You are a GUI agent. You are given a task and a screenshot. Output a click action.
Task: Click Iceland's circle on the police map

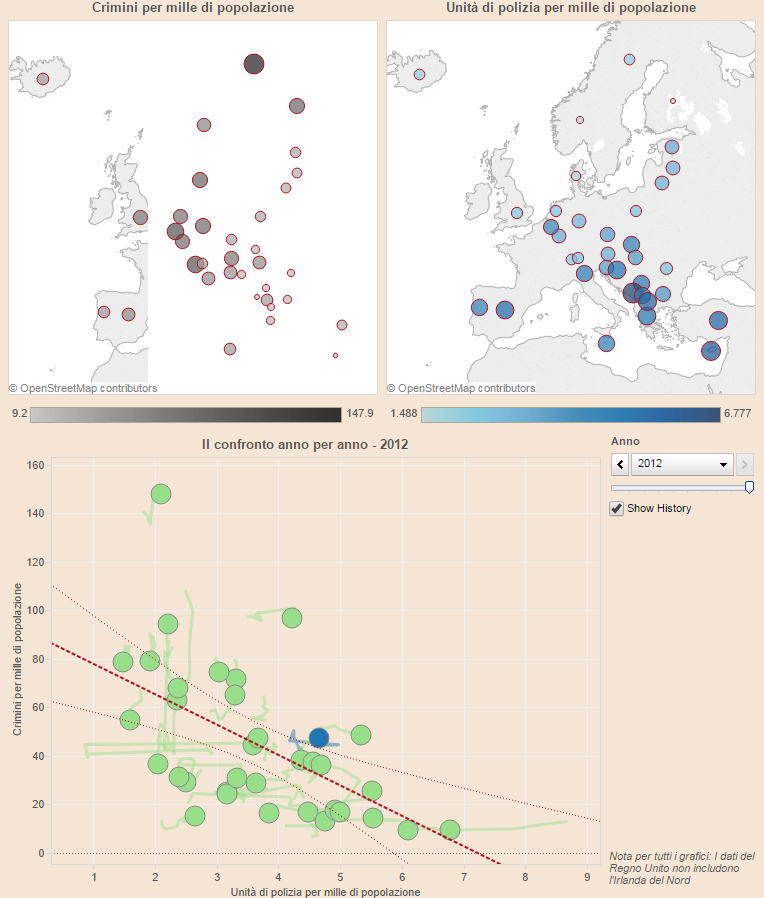click(x=420, y=74)
